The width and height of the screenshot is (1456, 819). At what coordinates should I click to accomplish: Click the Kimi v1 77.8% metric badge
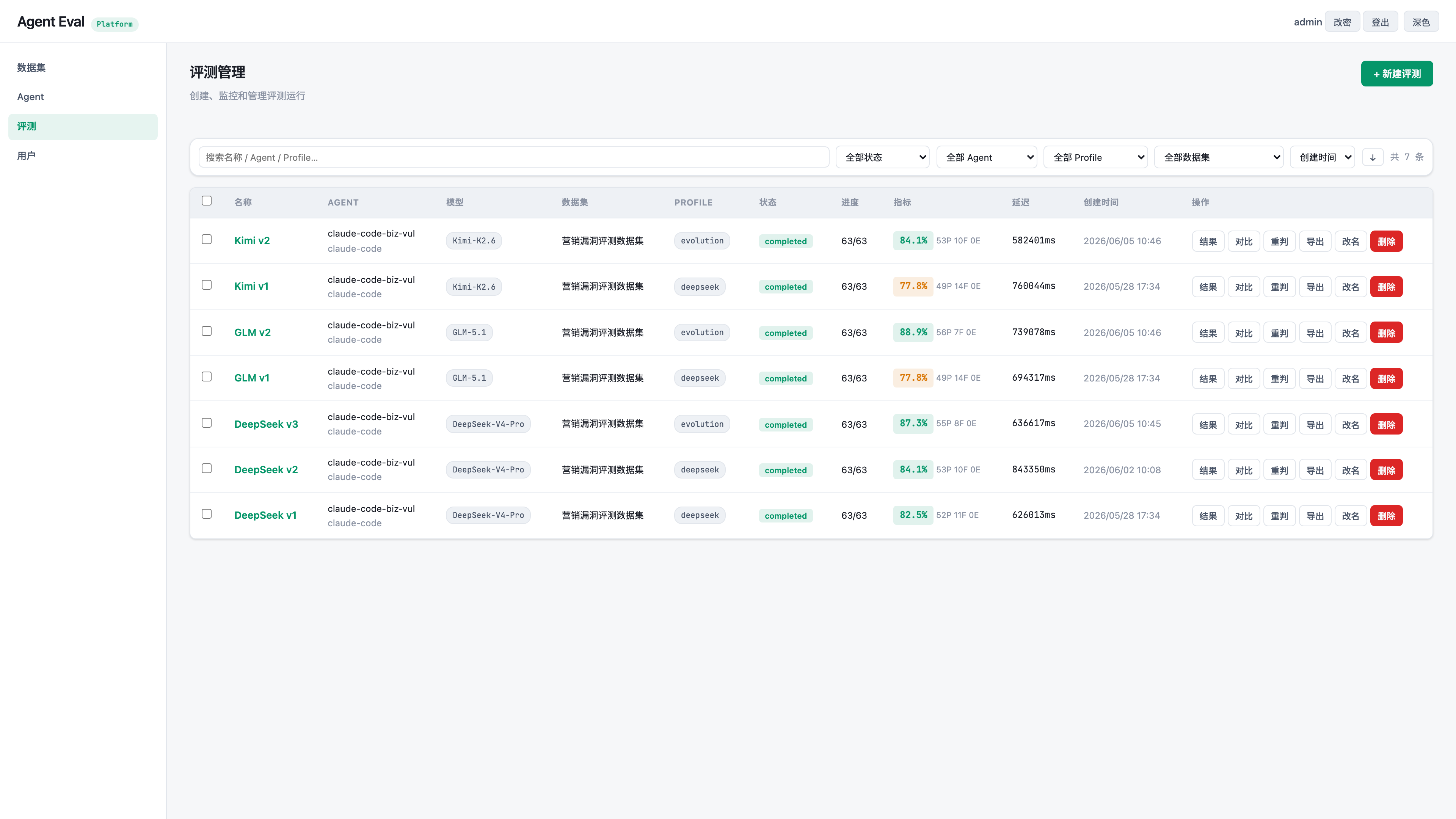click(x=913, y=286)
